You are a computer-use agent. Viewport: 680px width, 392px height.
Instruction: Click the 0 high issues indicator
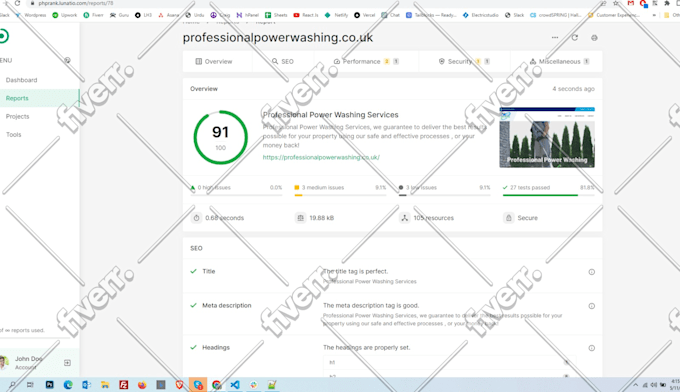211,188
